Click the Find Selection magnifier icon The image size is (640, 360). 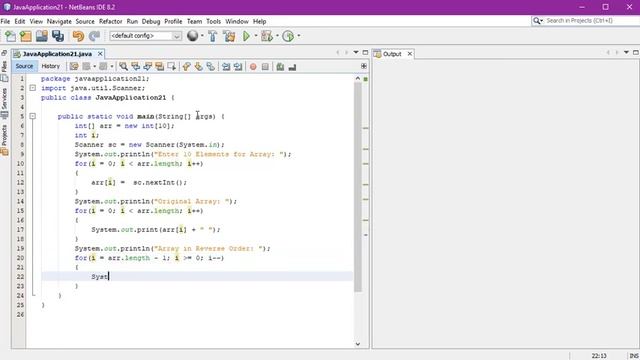123,67
